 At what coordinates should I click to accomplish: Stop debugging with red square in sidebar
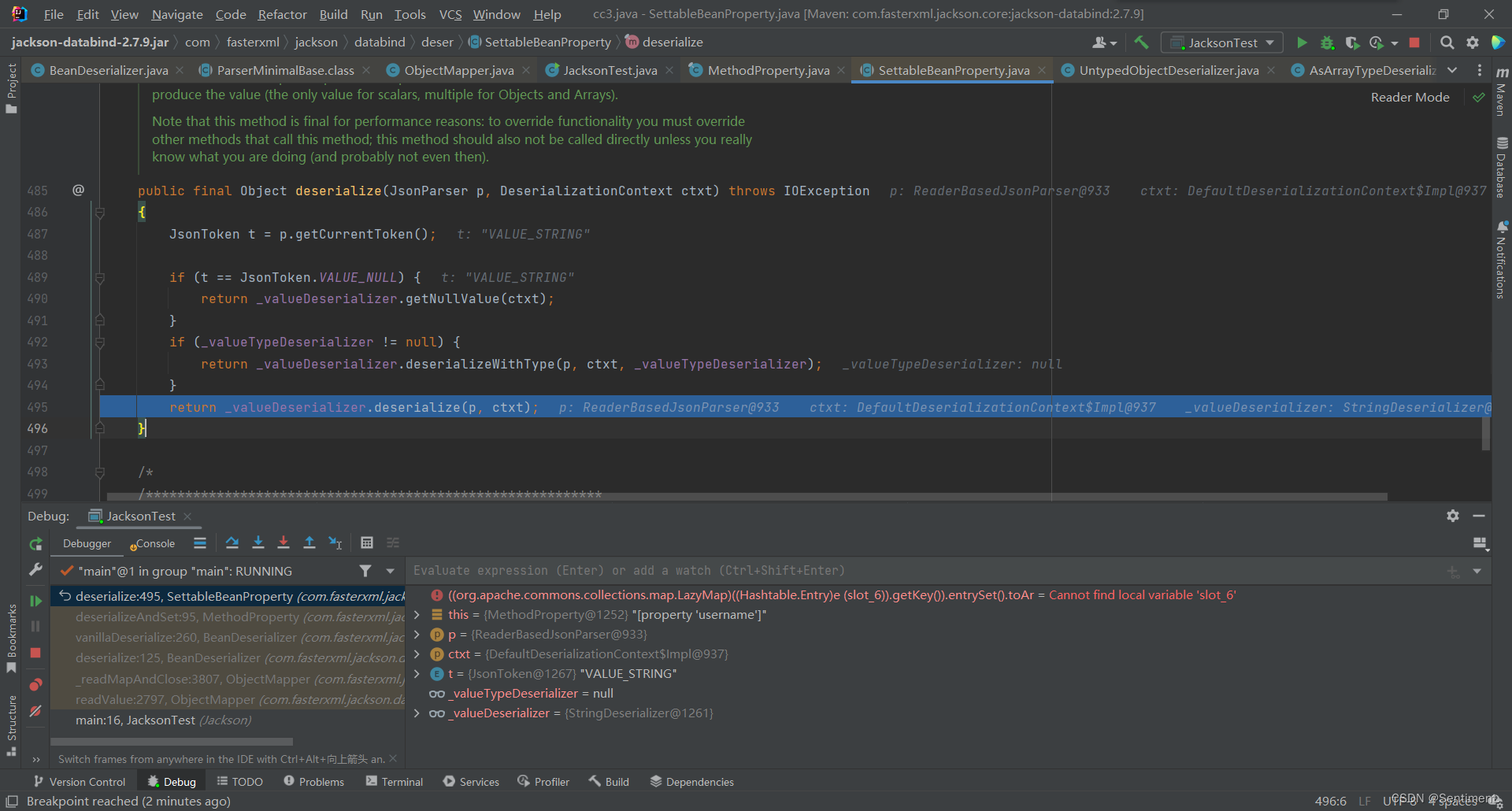point(35,653)
